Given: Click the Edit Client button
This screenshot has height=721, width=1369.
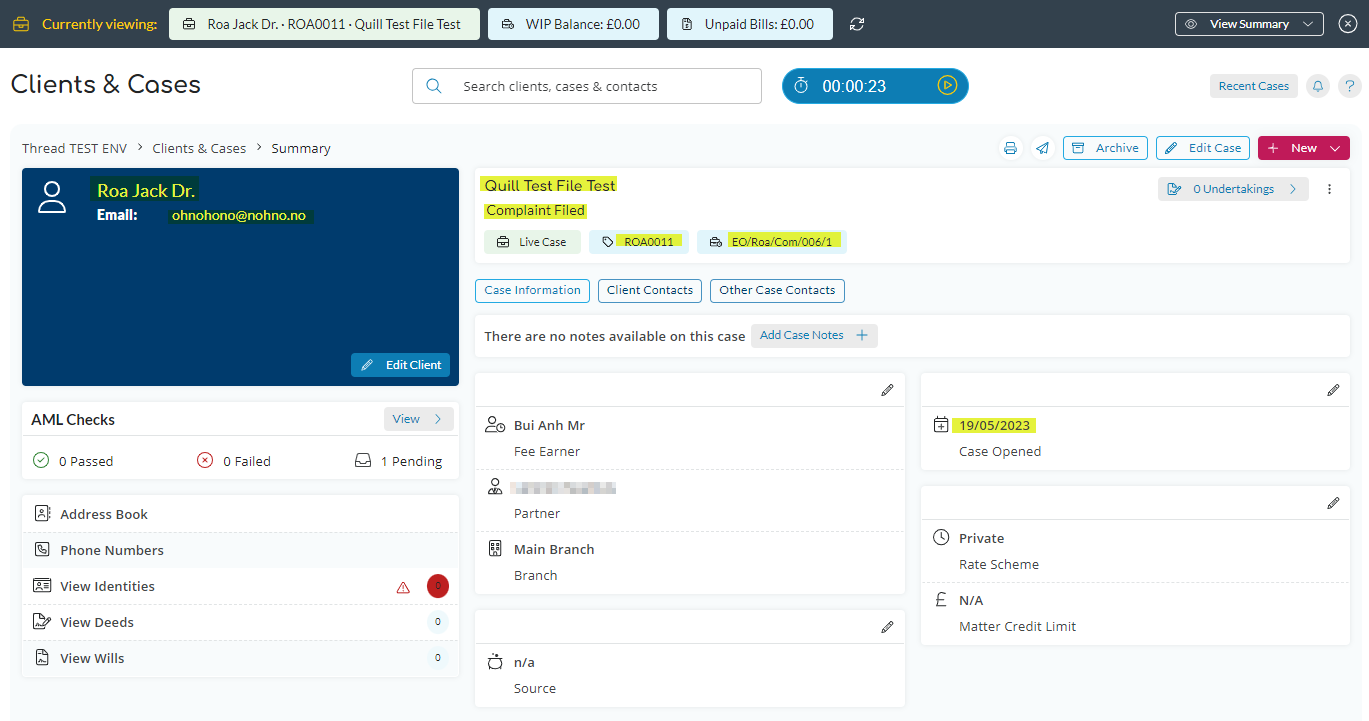Looking at the screenshot, I should pos(401,365).
